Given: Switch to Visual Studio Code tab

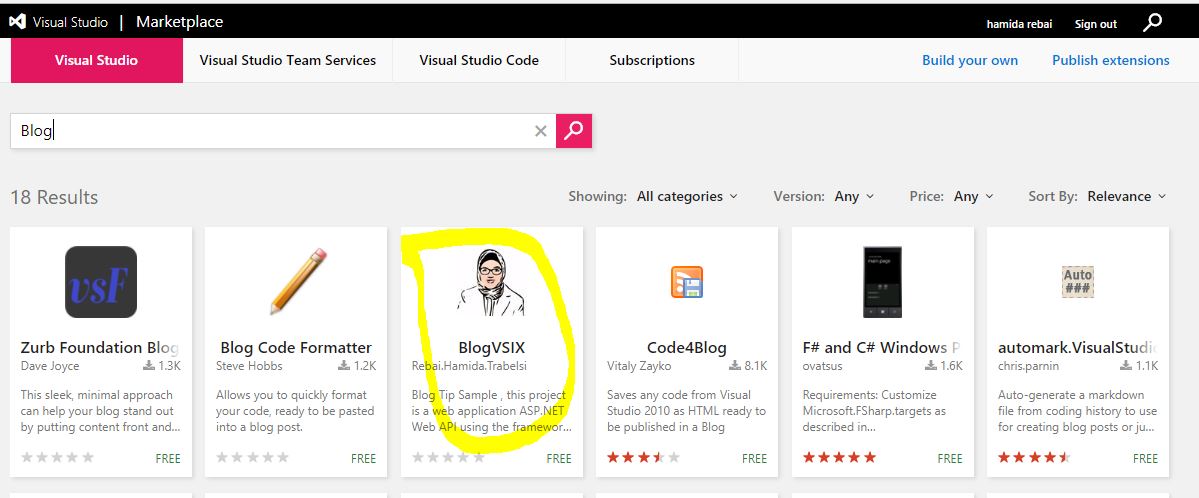Looking at the screenshot, I should [479, 60].
